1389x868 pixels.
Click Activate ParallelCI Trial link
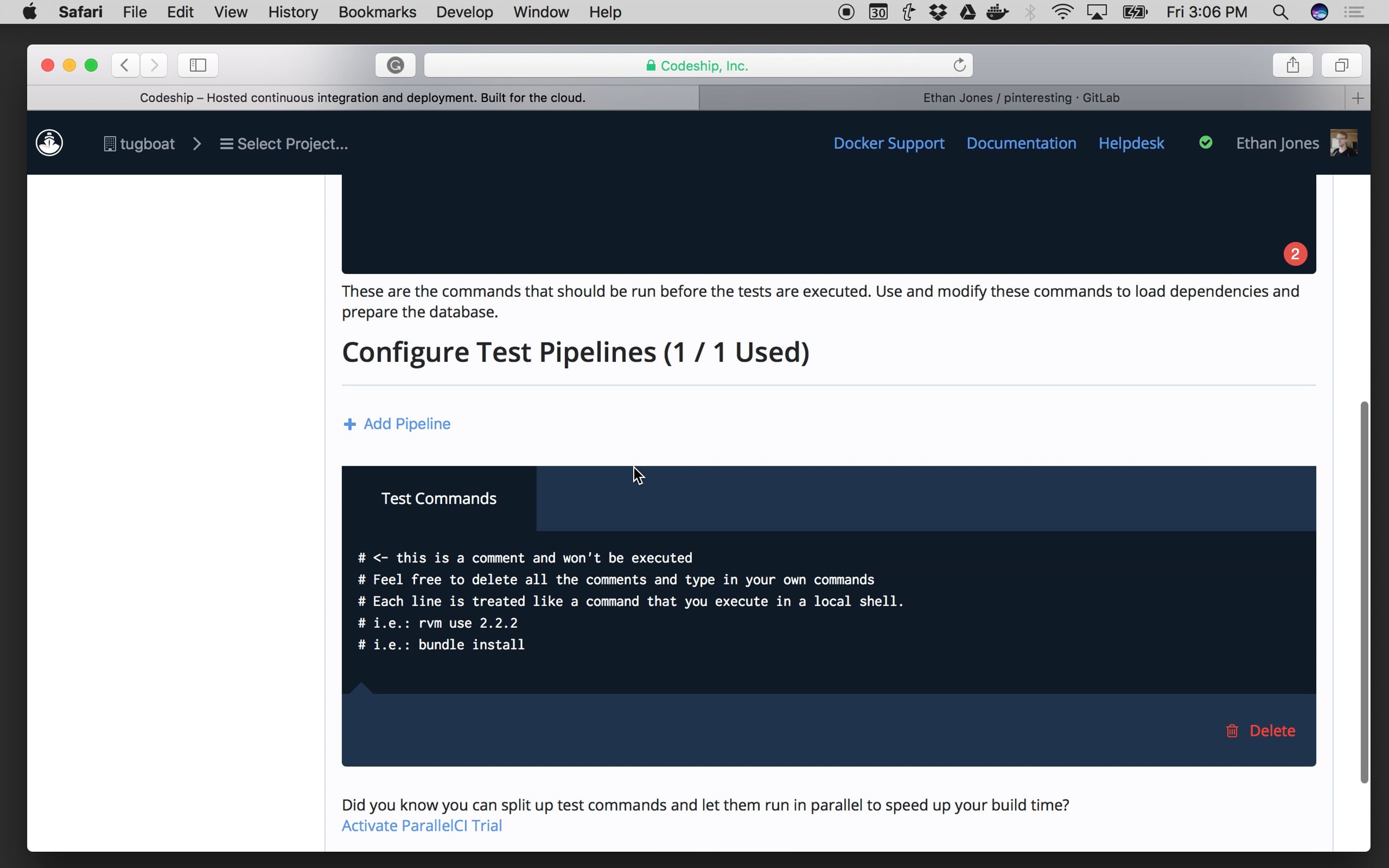[421, 825]
